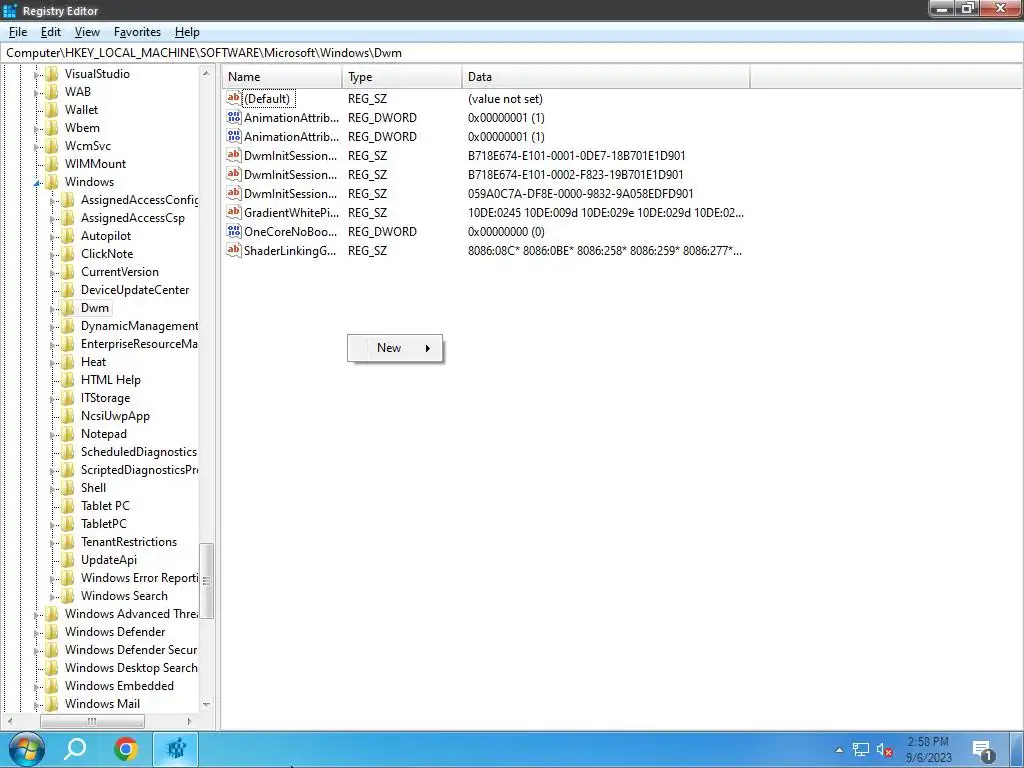Screen dimensions: 1024x768
Task: Select the Notepad key folder icon
Action: pyautogui.click(x=68, y=434)
